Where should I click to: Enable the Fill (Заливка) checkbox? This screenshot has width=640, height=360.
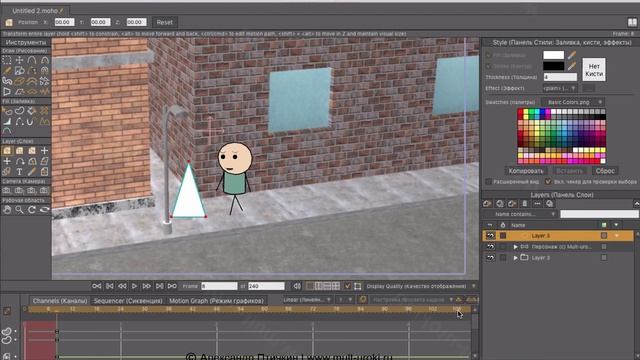[x=489, y=55]
